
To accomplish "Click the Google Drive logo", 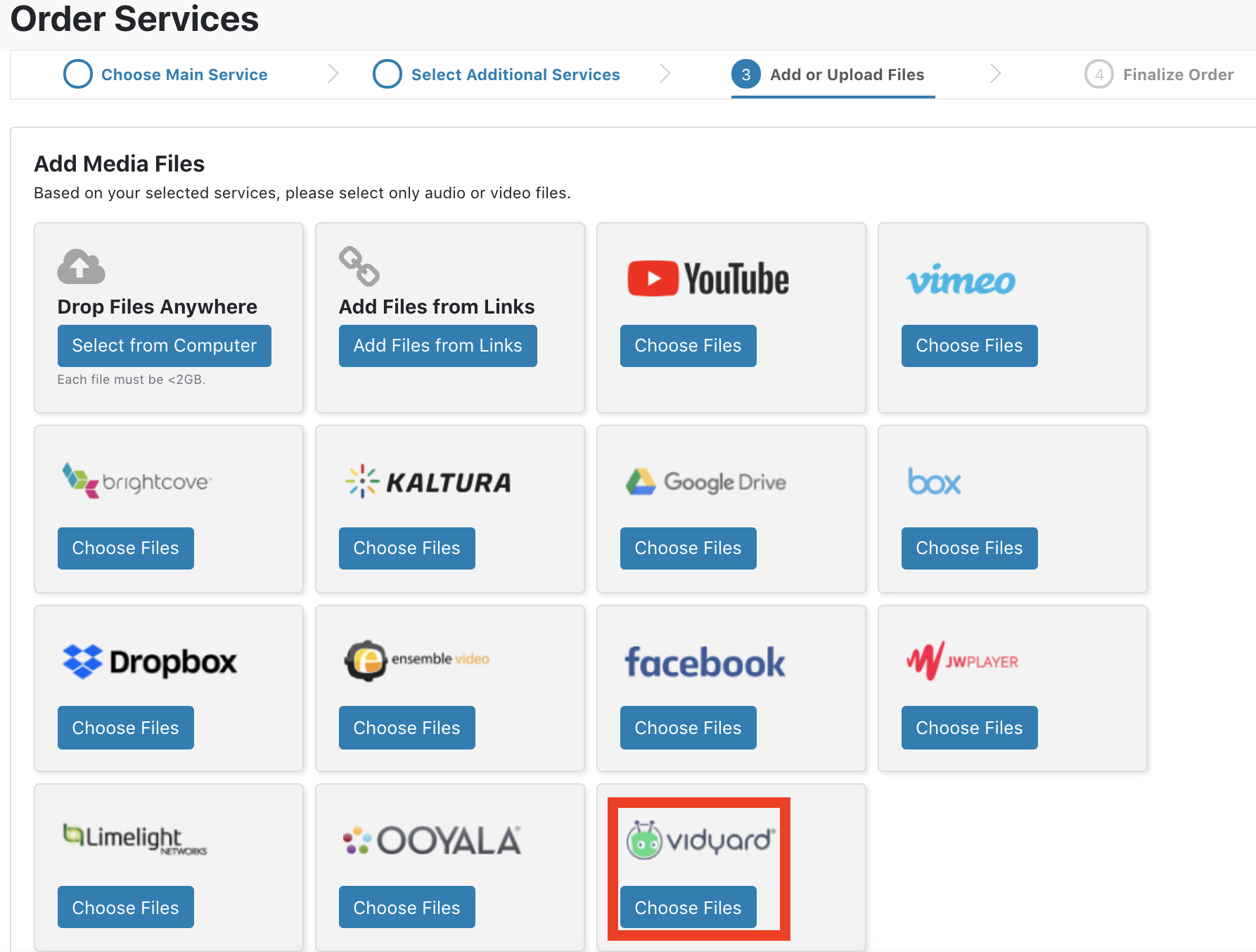I will tap(706, 482).
